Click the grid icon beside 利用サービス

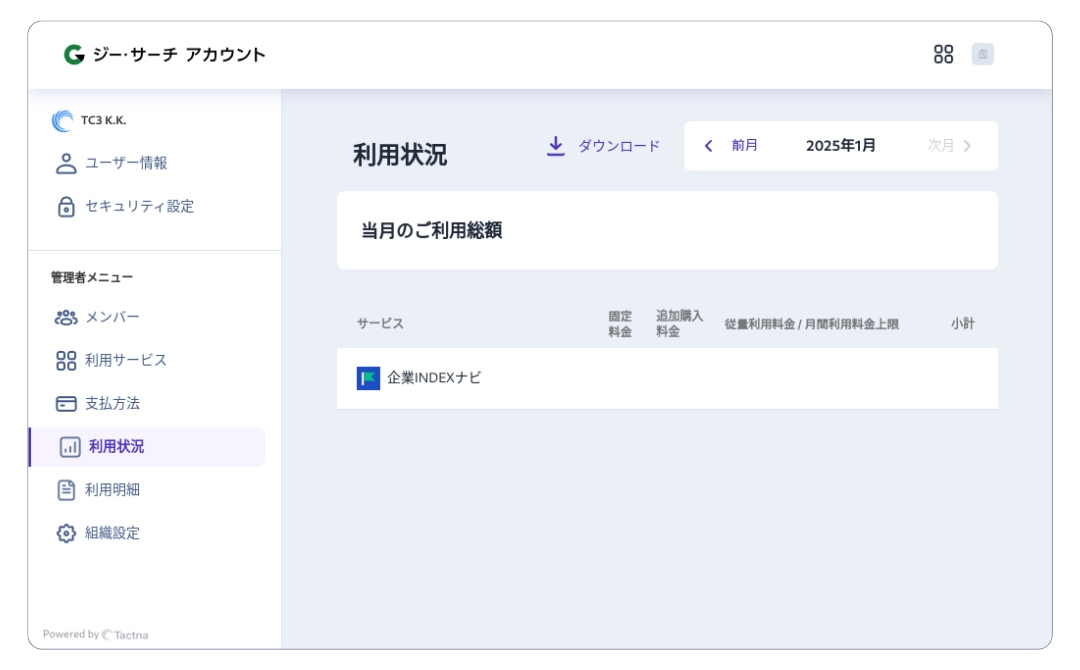(66, 360)
